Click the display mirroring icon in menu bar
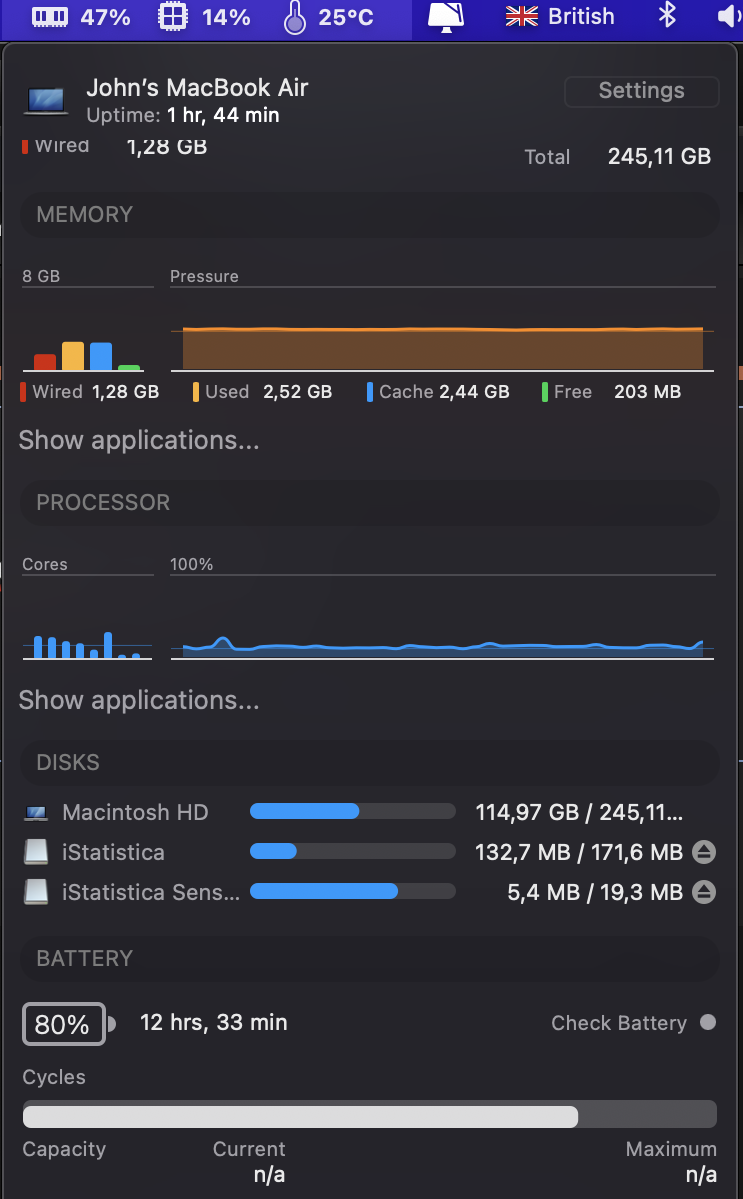 click(446, 16)
